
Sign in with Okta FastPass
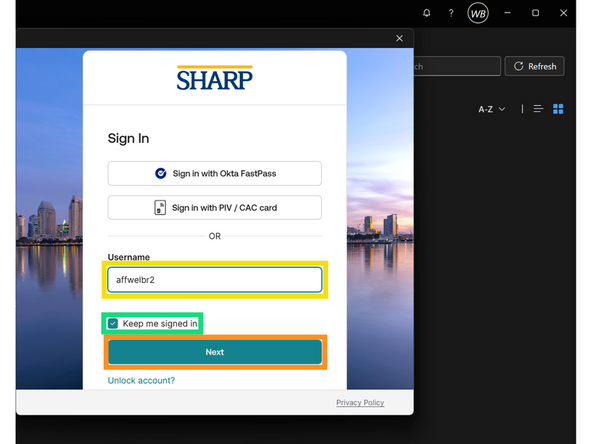click(x=214, y=173)
